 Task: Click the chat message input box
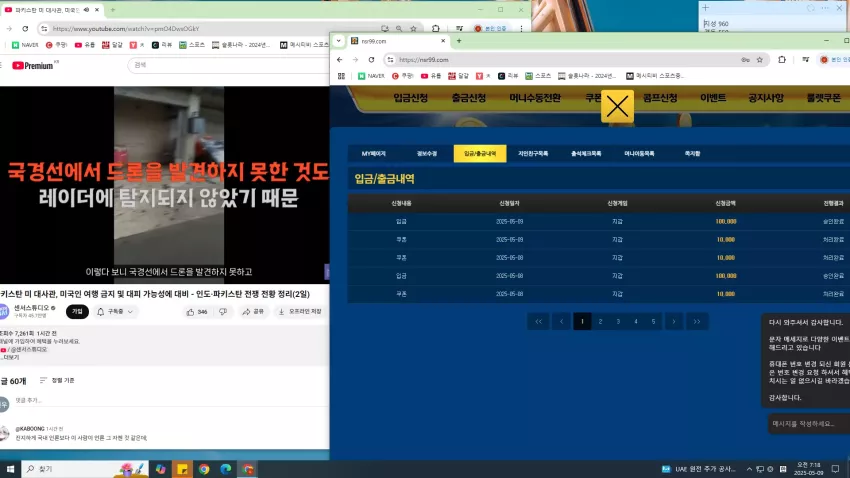pyautogui.click(x=808, y=424)
